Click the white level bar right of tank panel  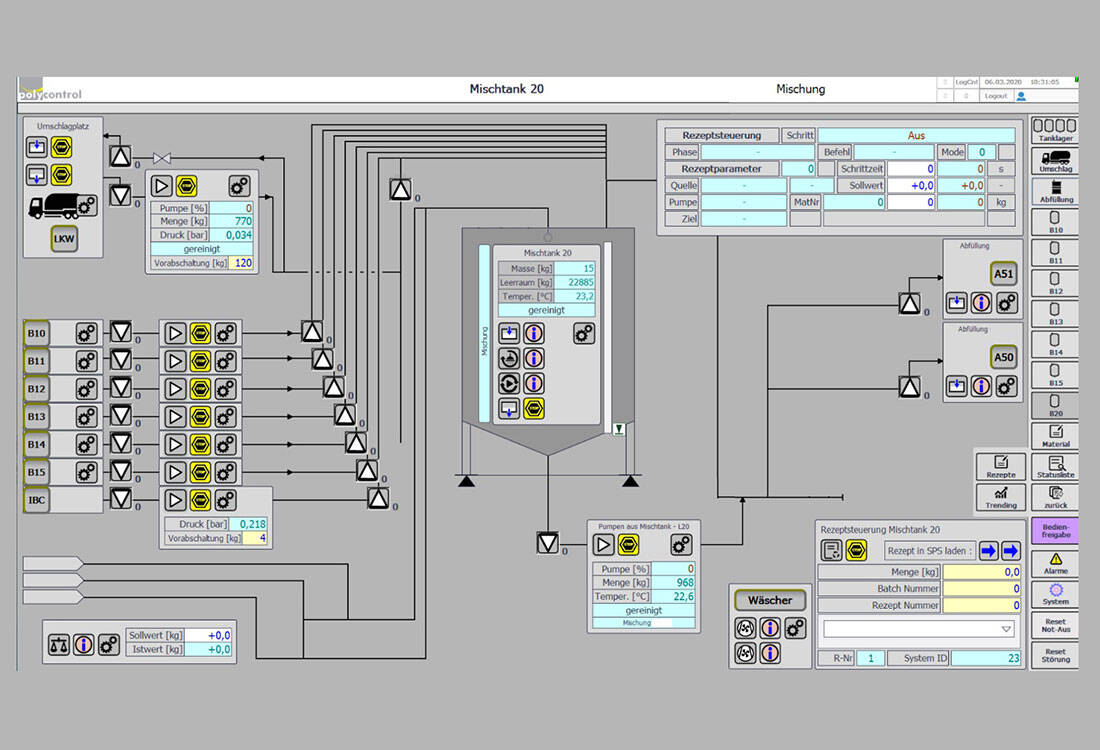coord(608,337)
